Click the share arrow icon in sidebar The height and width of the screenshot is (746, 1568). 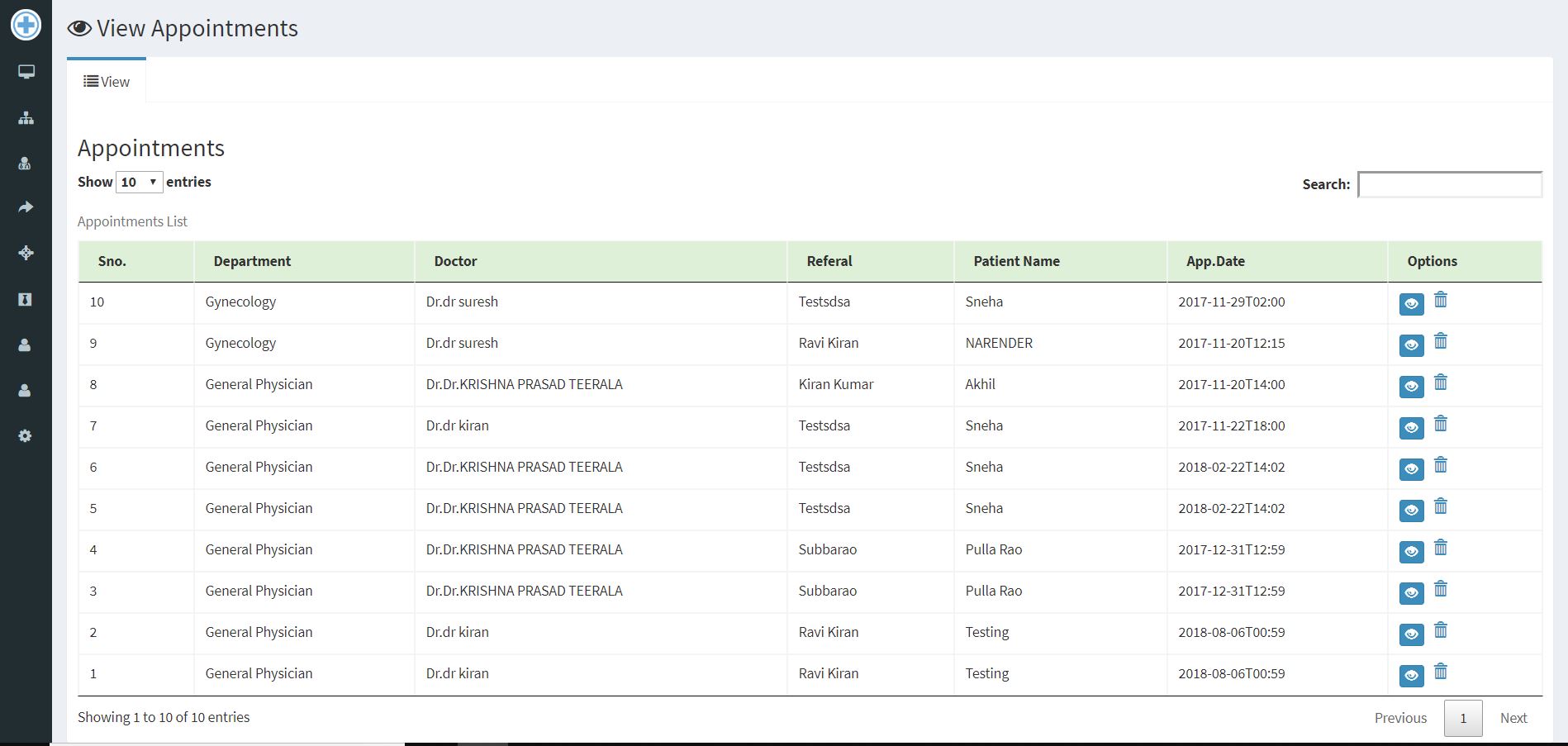26,207
